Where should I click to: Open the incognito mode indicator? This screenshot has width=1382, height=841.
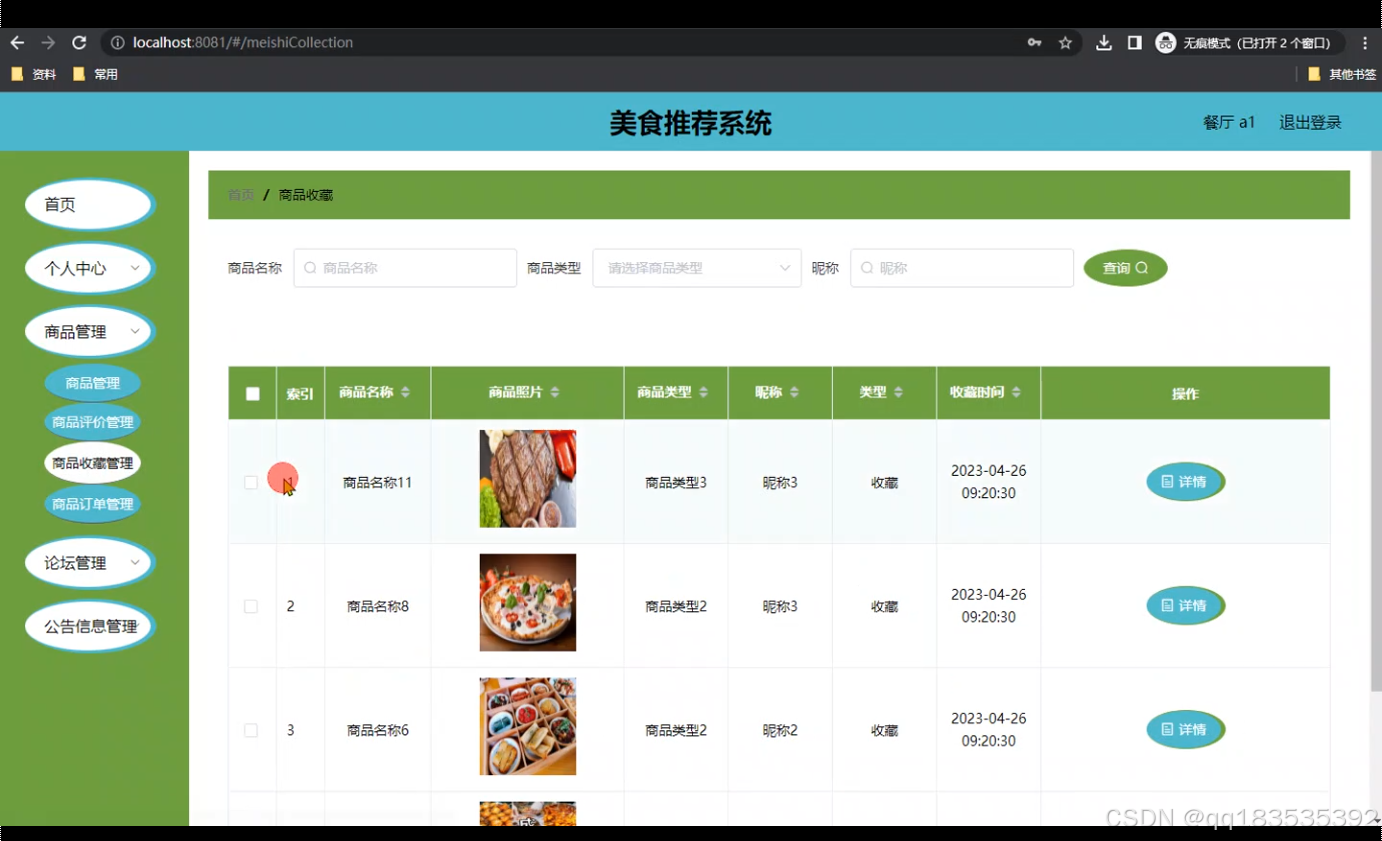1245,43
